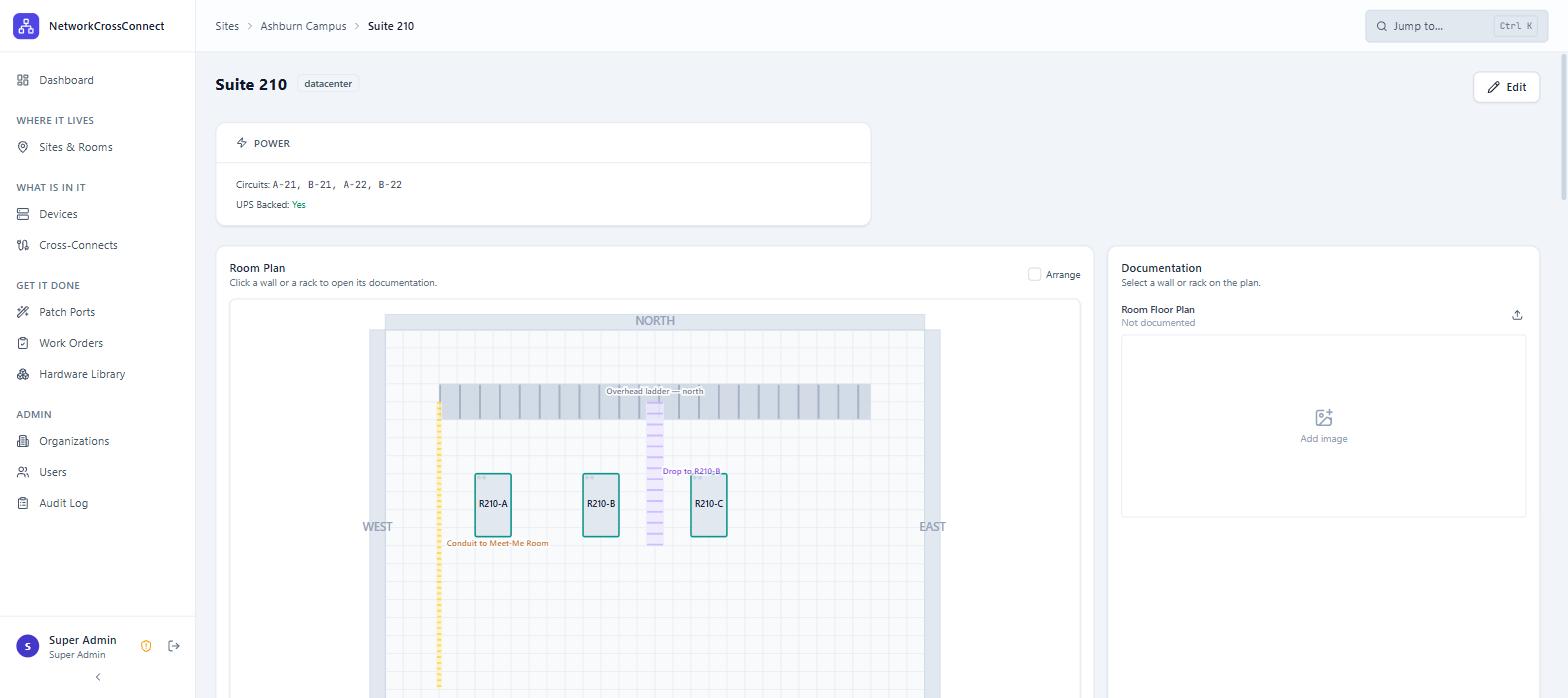
Task: Click the Cross-Connects sidebar icon
Action: click(x=23, y=245)
